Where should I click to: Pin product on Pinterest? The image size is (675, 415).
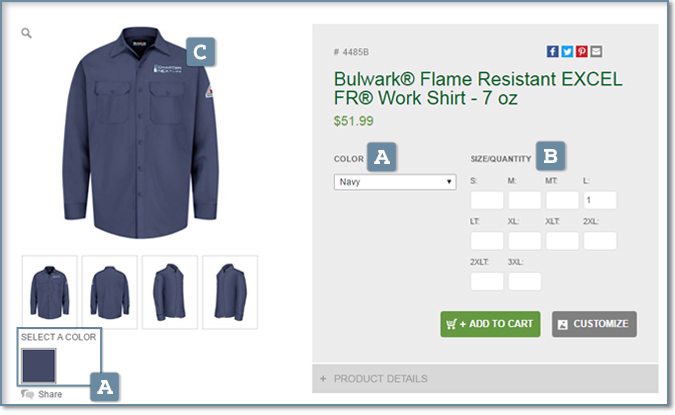tap(582, 52)
